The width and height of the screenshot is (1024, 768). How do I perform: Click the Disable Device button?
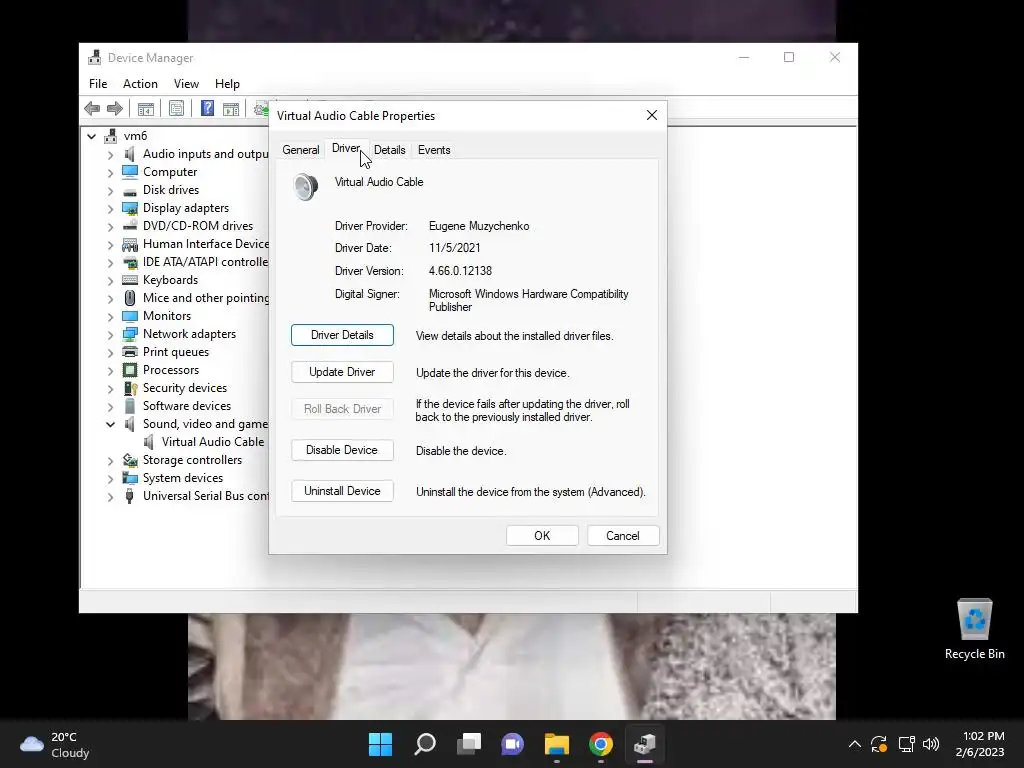point(342,450)
